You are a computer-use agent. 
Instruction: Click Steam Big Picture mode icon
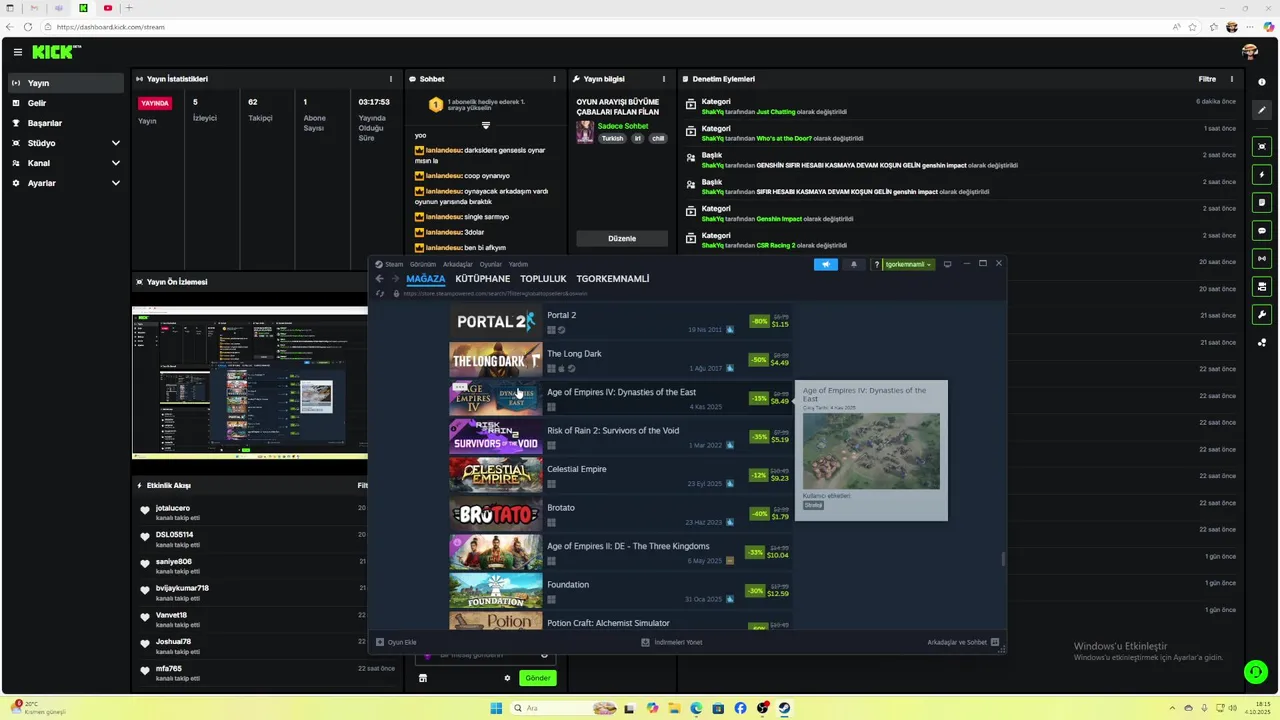pyautogui.click(x=947, y=264)
